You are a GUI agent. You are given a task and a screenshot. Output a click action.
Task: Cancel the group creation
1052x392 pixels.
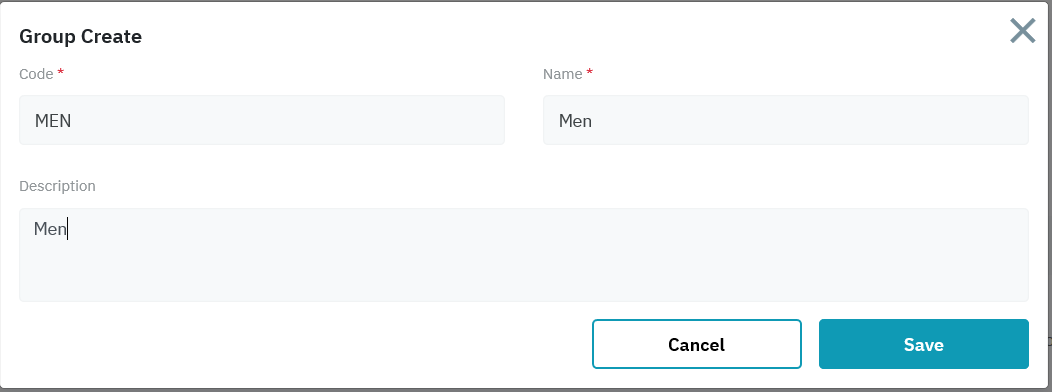coord(696,344)
